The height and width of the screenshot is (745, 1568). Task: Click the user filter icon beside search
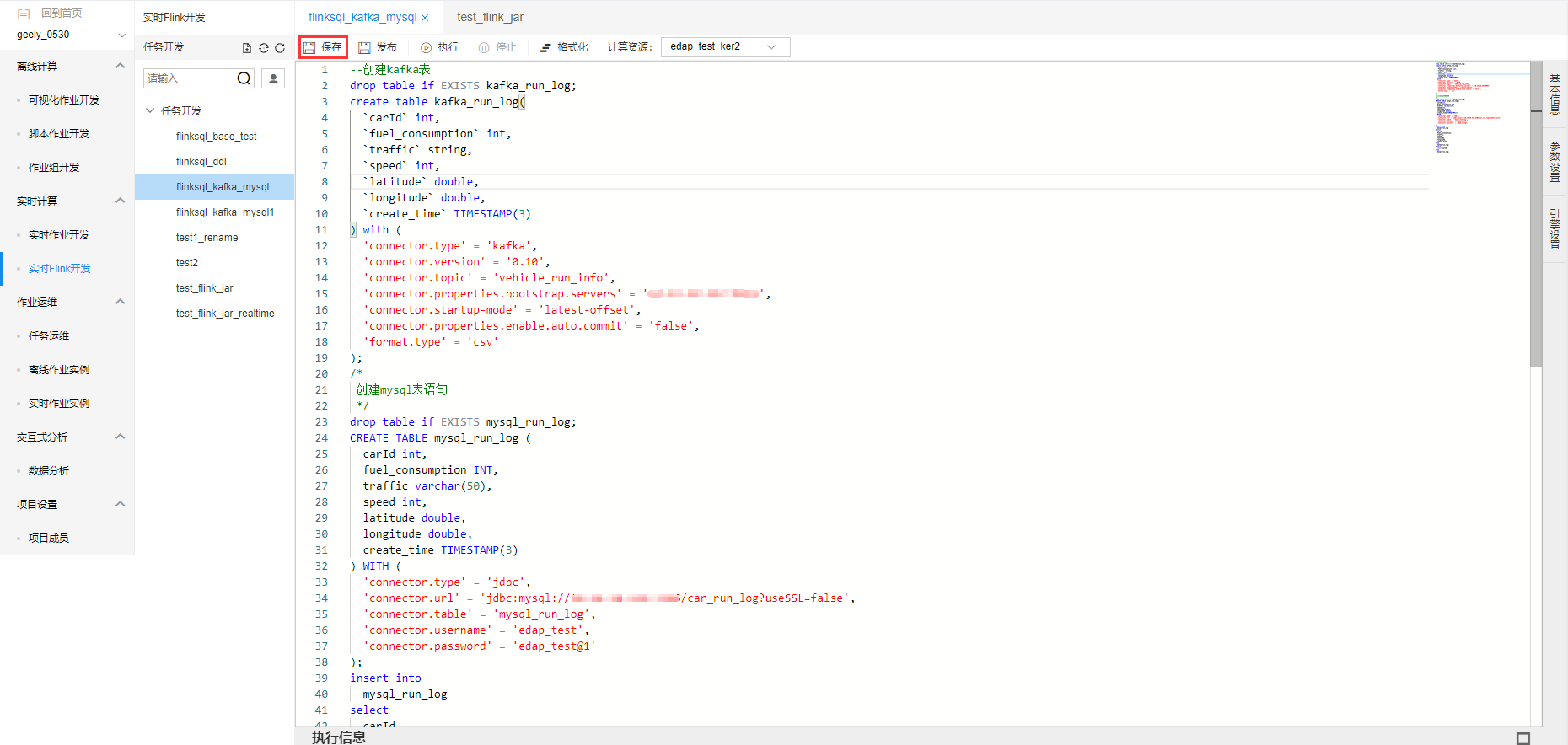273,78
